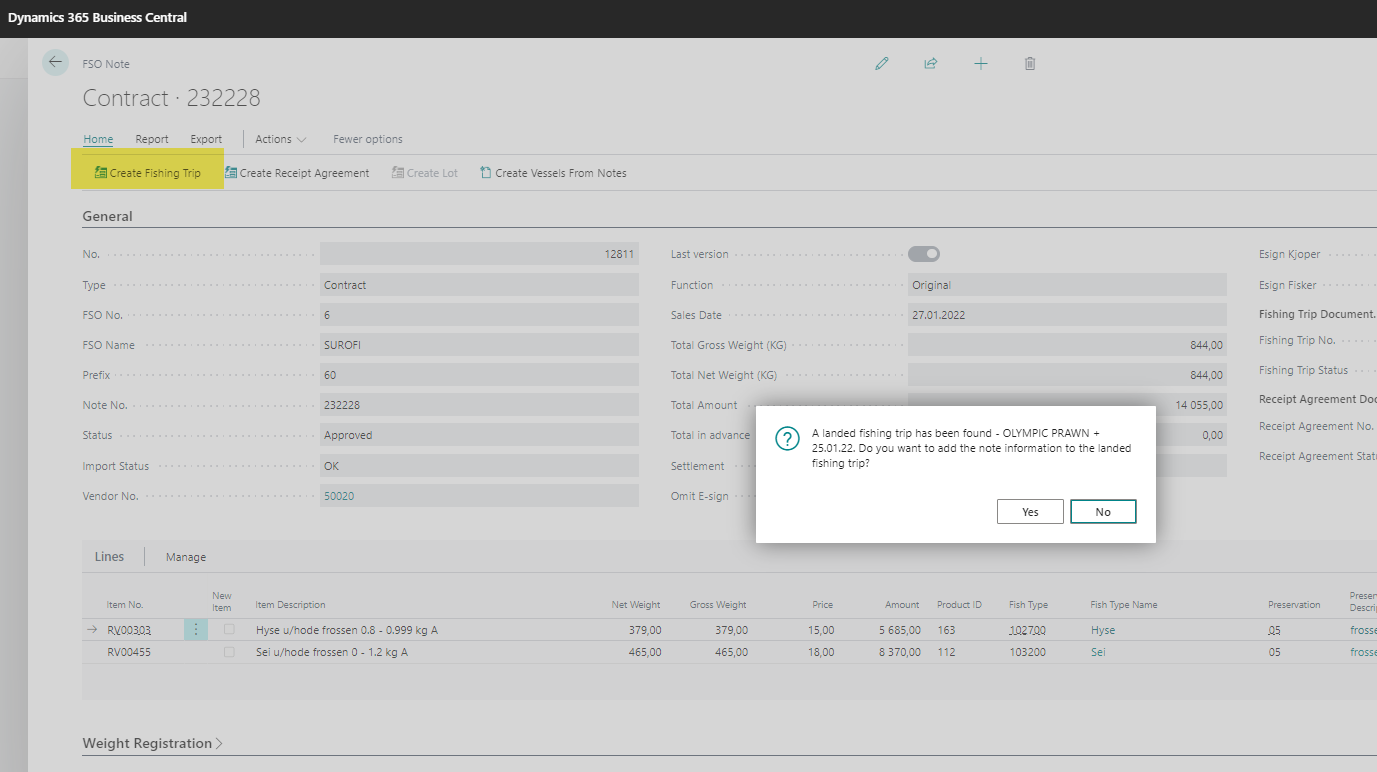Open the Actions dropdown menu
Viewport: 1377px width, 772px height.
pyautogui.click(x=280, y=139)
